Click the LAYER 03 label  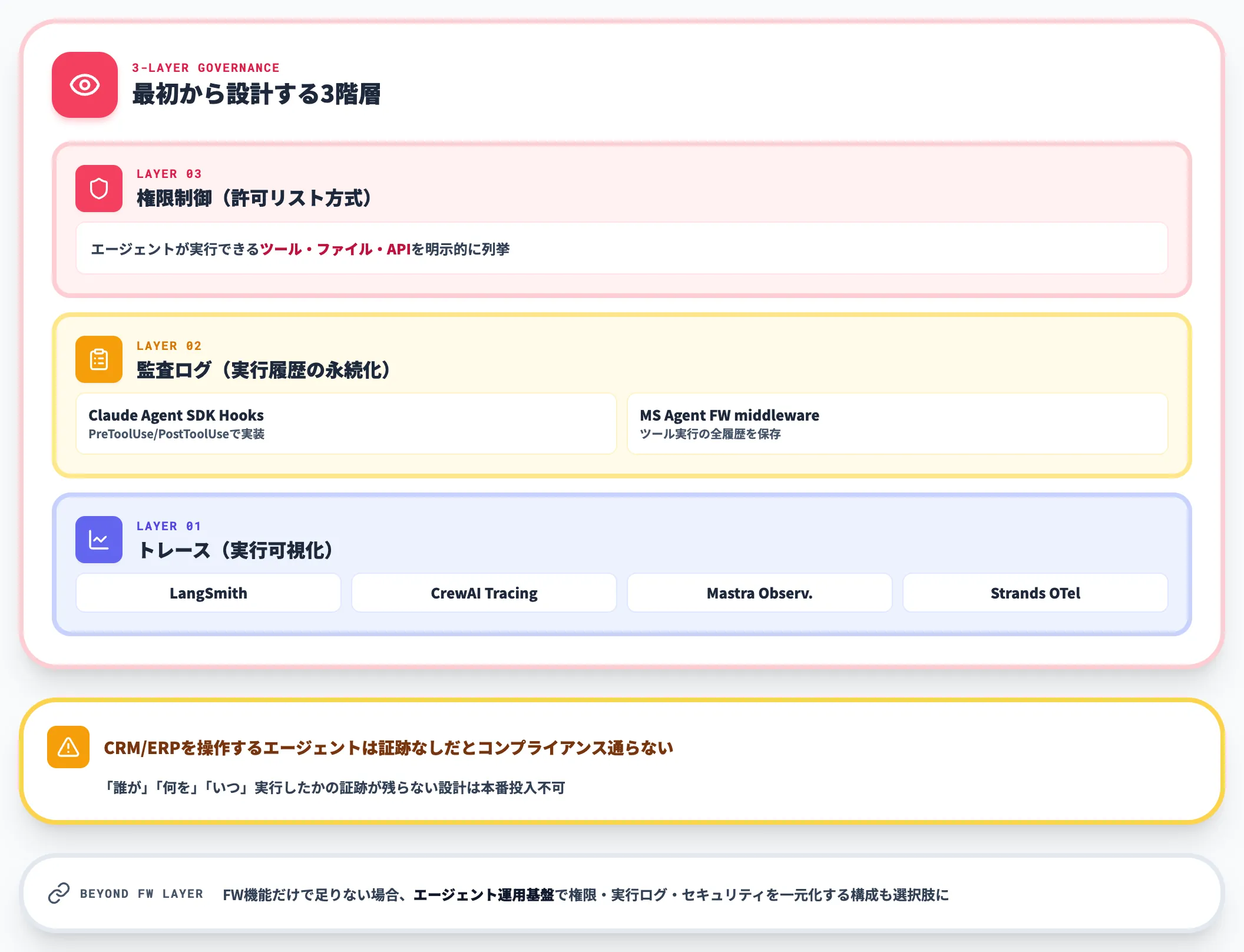click(169, 174)
